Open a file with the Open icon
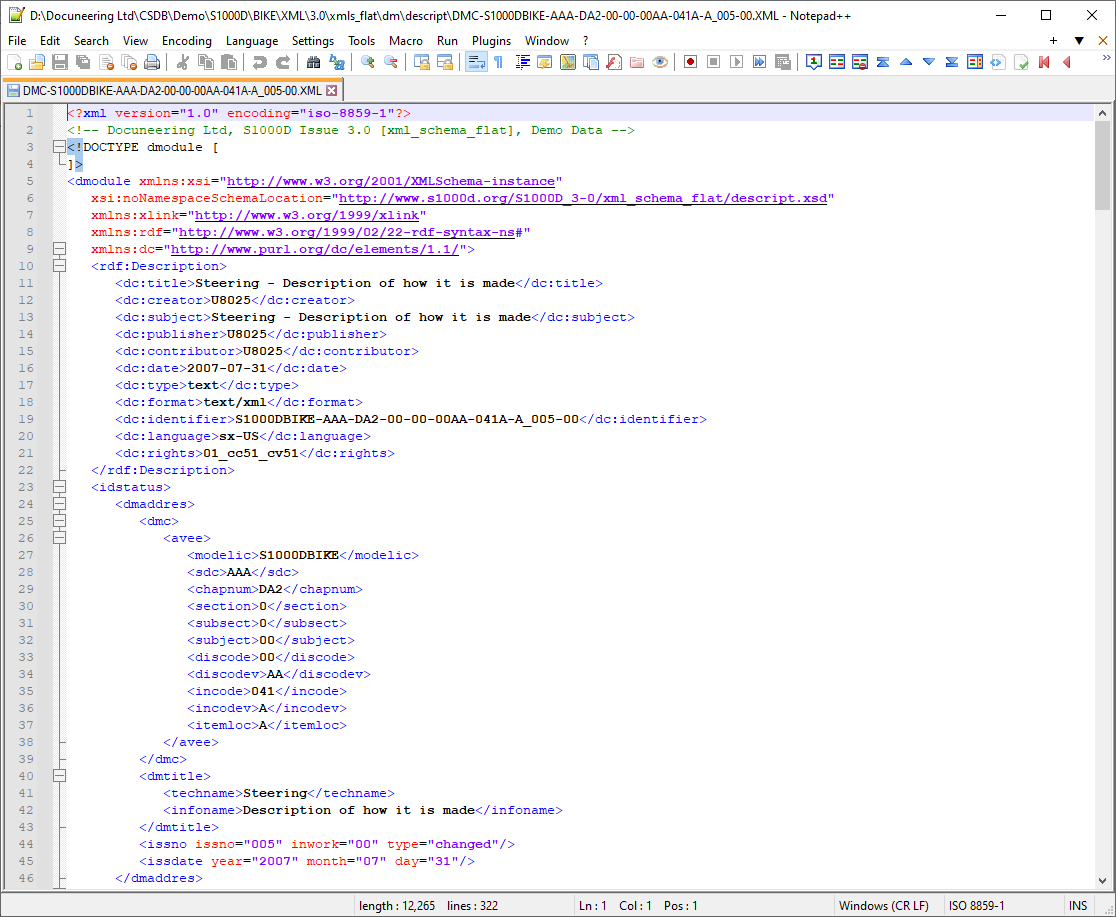The width and height of the screenshot is (1116, 917). (x=37, y=62)
